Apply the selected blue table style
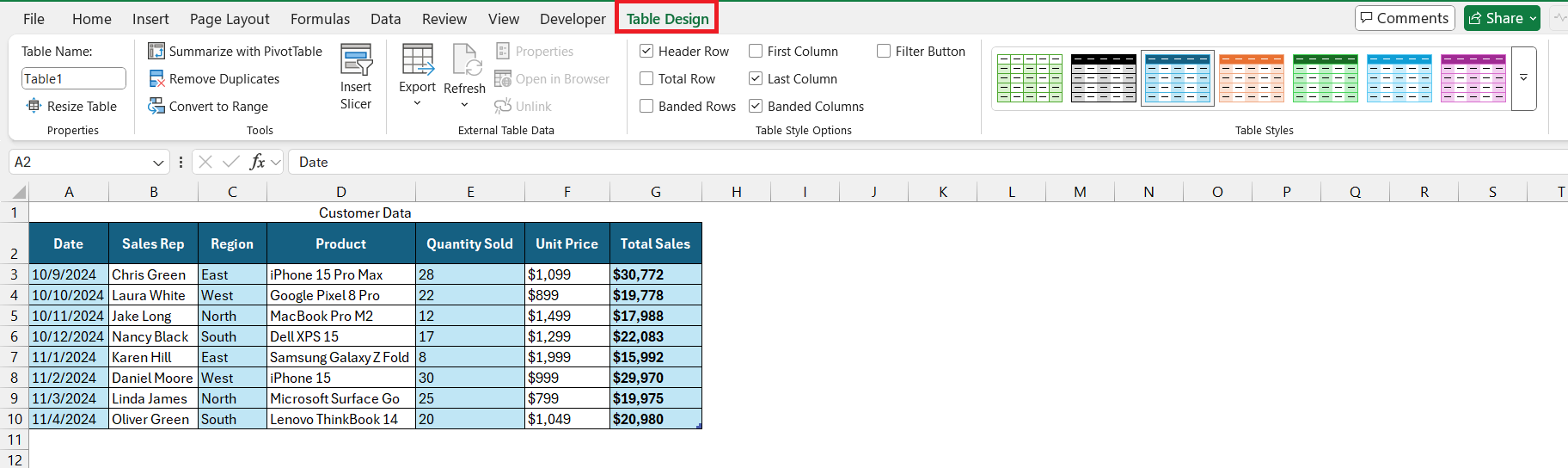Screen dimensions: 1568x468 pyautogui.click(x=1178, y=78)
